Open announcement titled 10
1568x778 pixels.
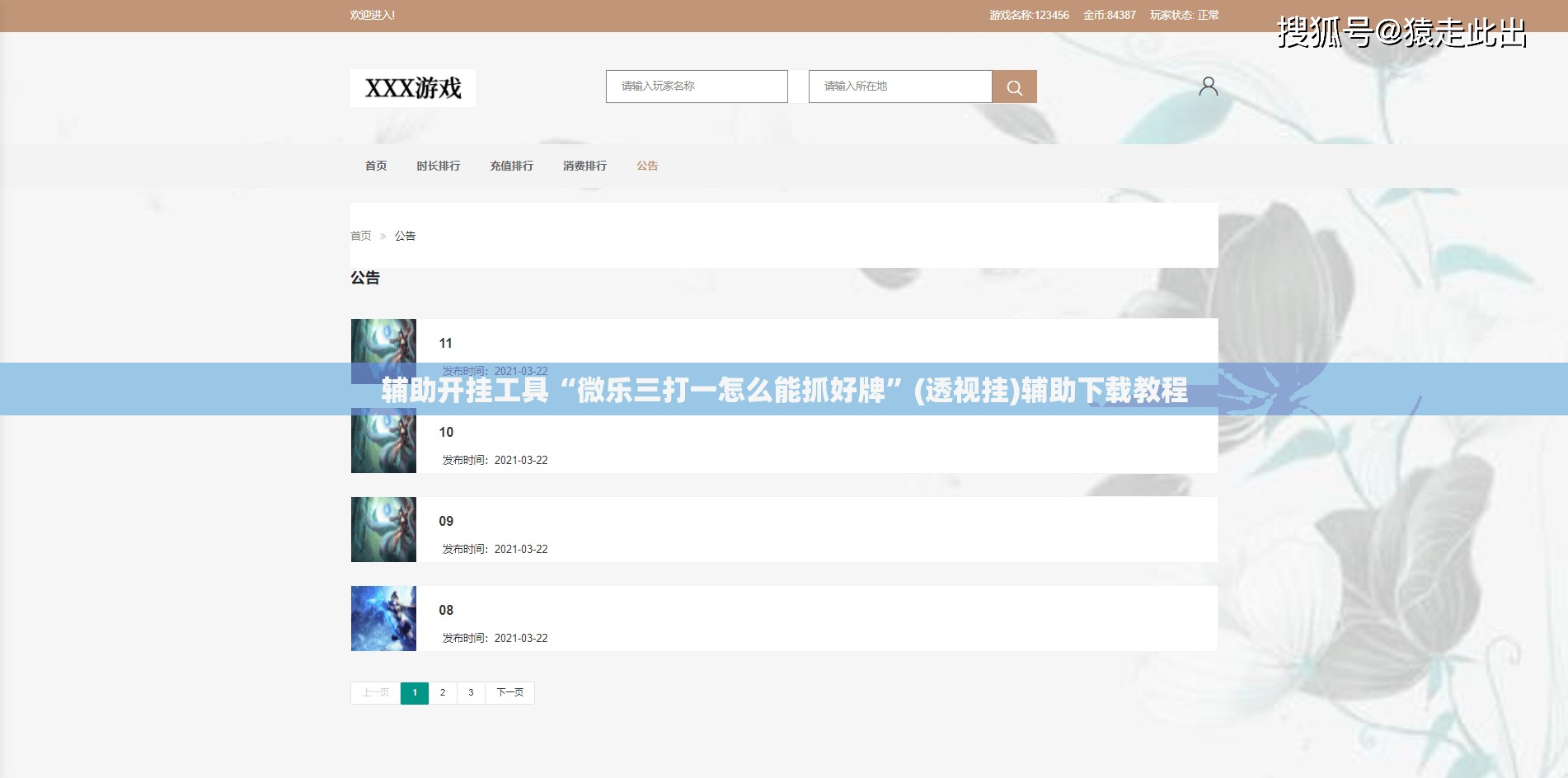(x=446, y=433)
